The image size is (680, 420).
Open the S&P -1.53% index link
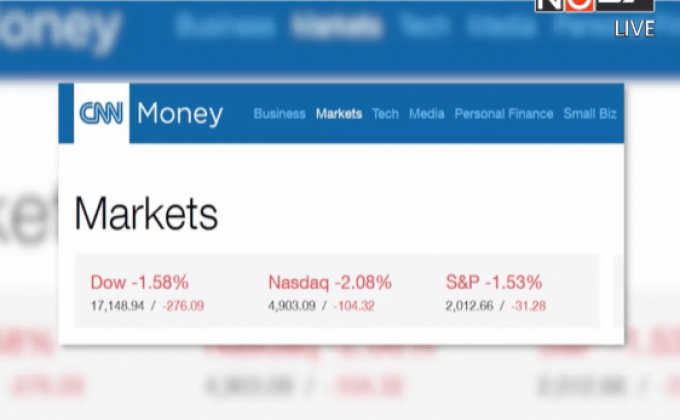point(494,282)
